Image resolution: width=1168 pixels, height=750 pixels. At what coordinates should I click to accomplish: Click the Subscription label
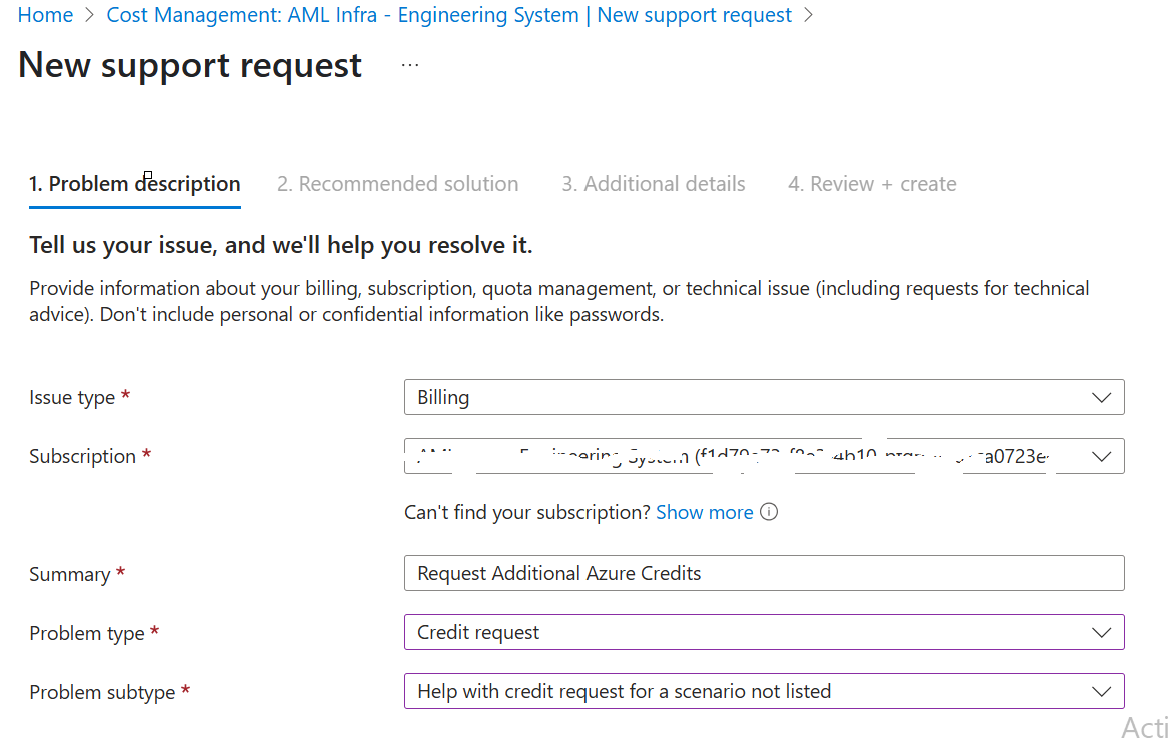(83, 457)
